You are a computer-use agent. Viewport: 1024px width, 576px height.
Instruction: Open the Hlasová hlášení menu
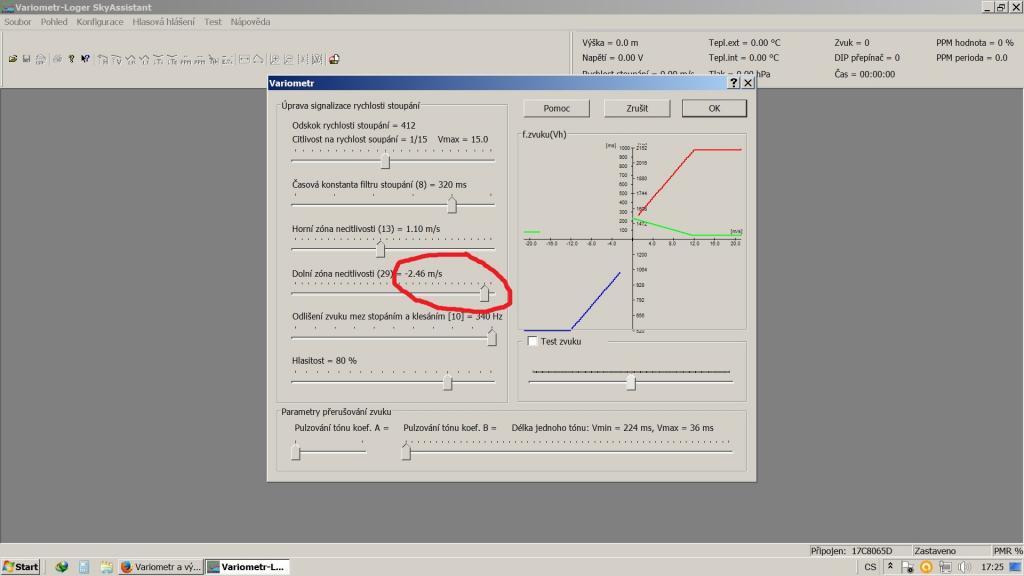[x=163, y=21]
